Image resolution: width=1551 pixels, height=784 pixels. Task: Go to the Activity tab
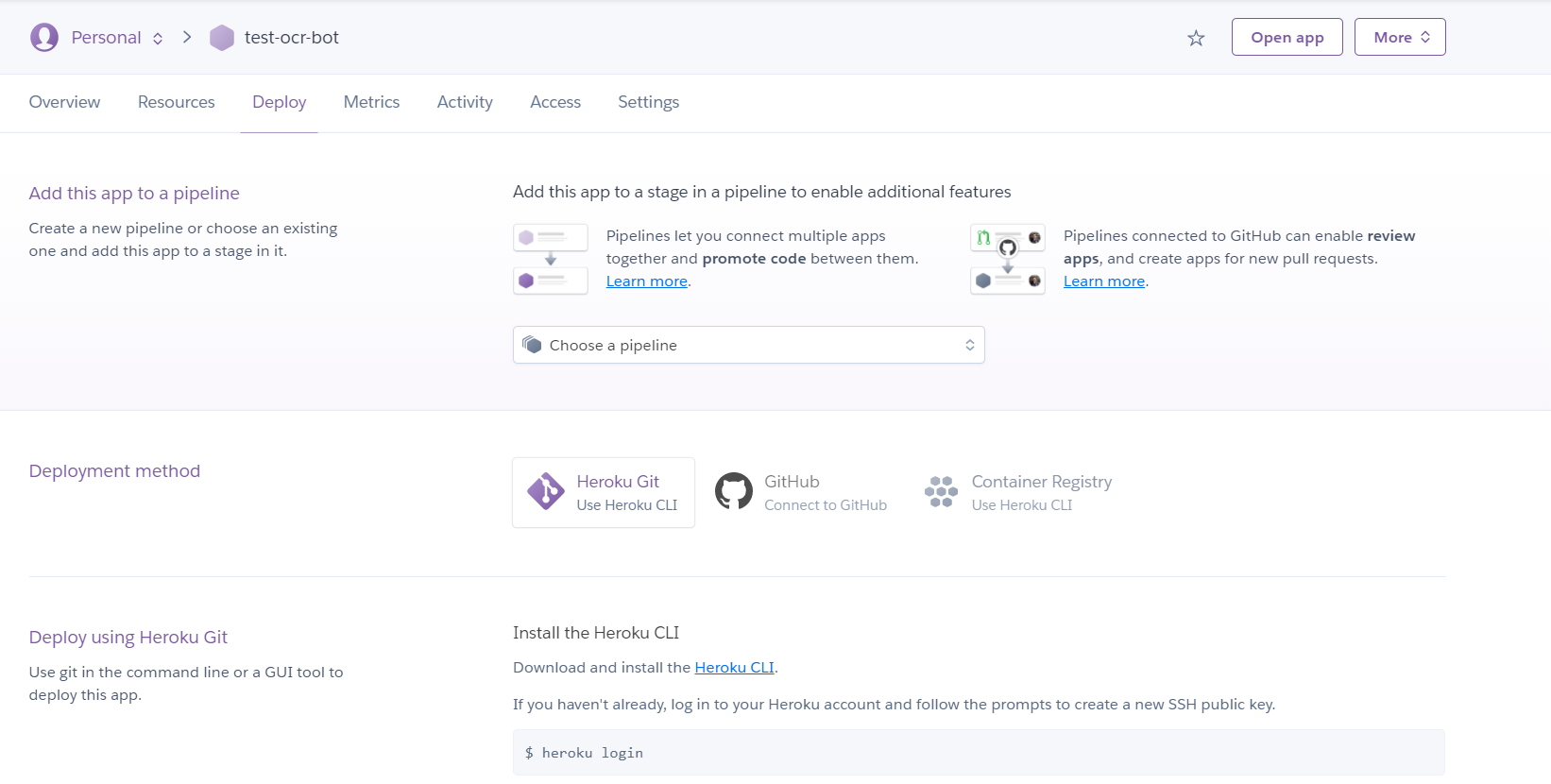click(x=465, y=102)
